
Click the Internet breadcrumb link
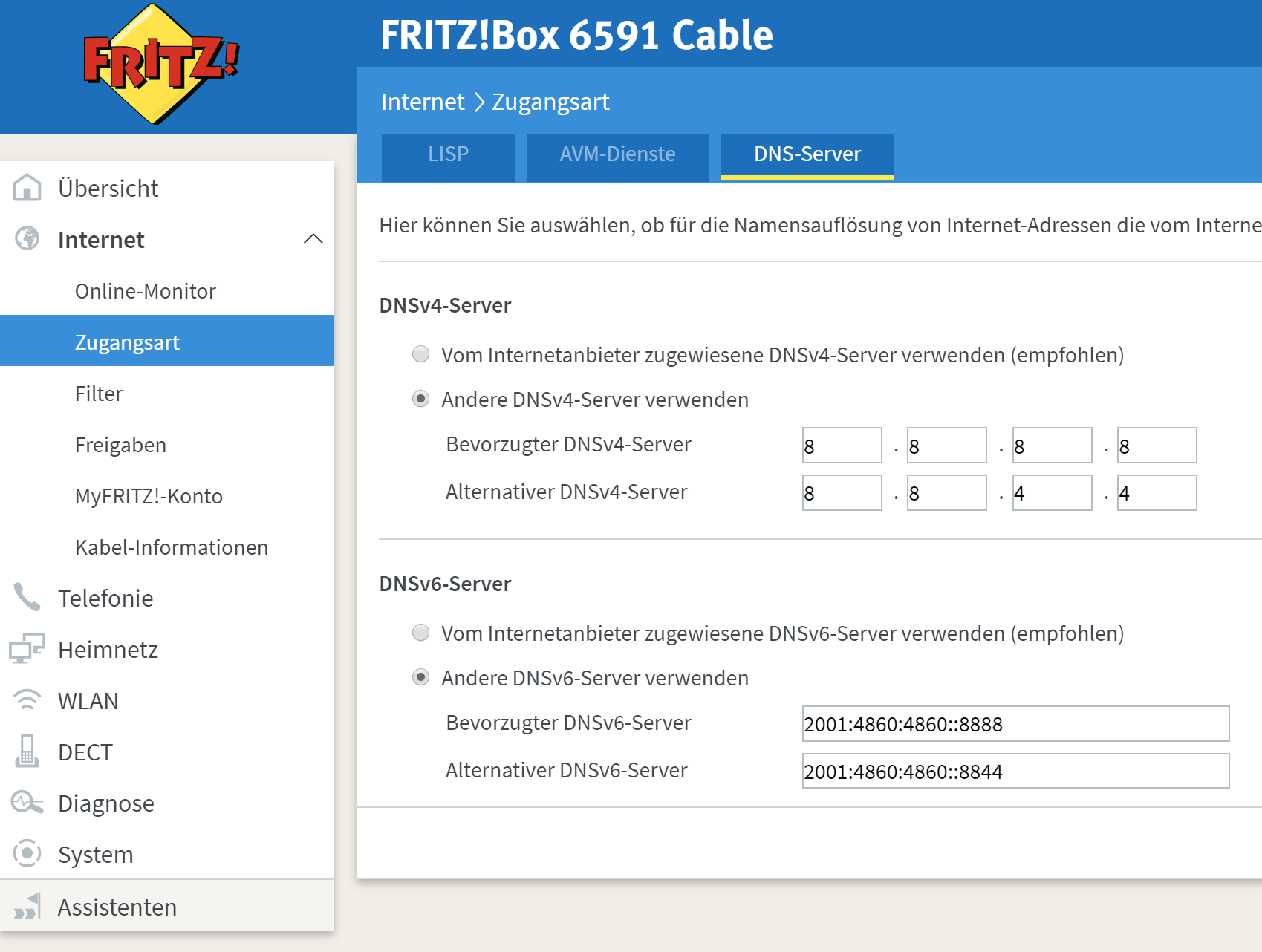423,101
